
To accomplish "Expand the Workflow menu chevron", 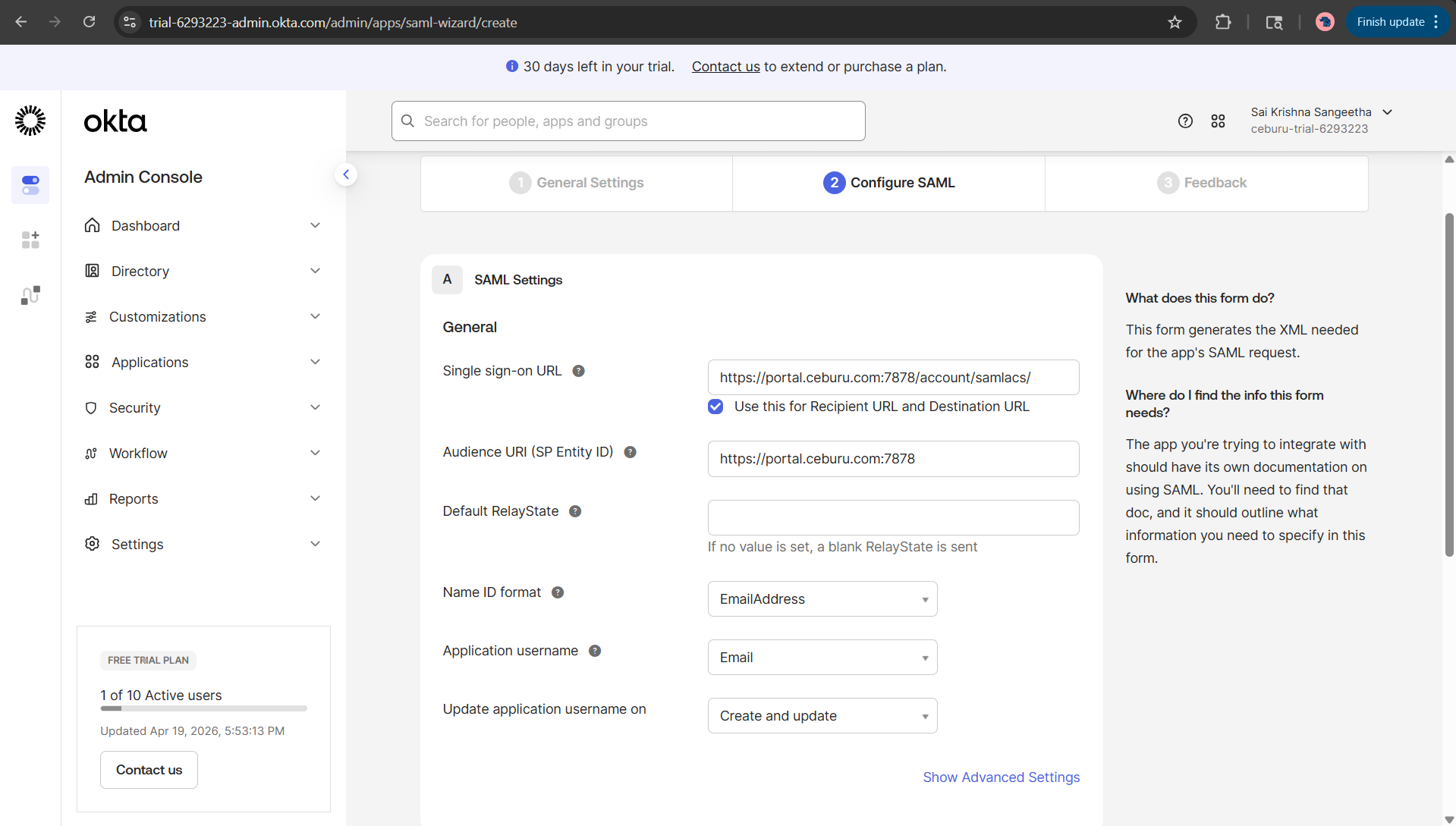I will coord(316,453).
